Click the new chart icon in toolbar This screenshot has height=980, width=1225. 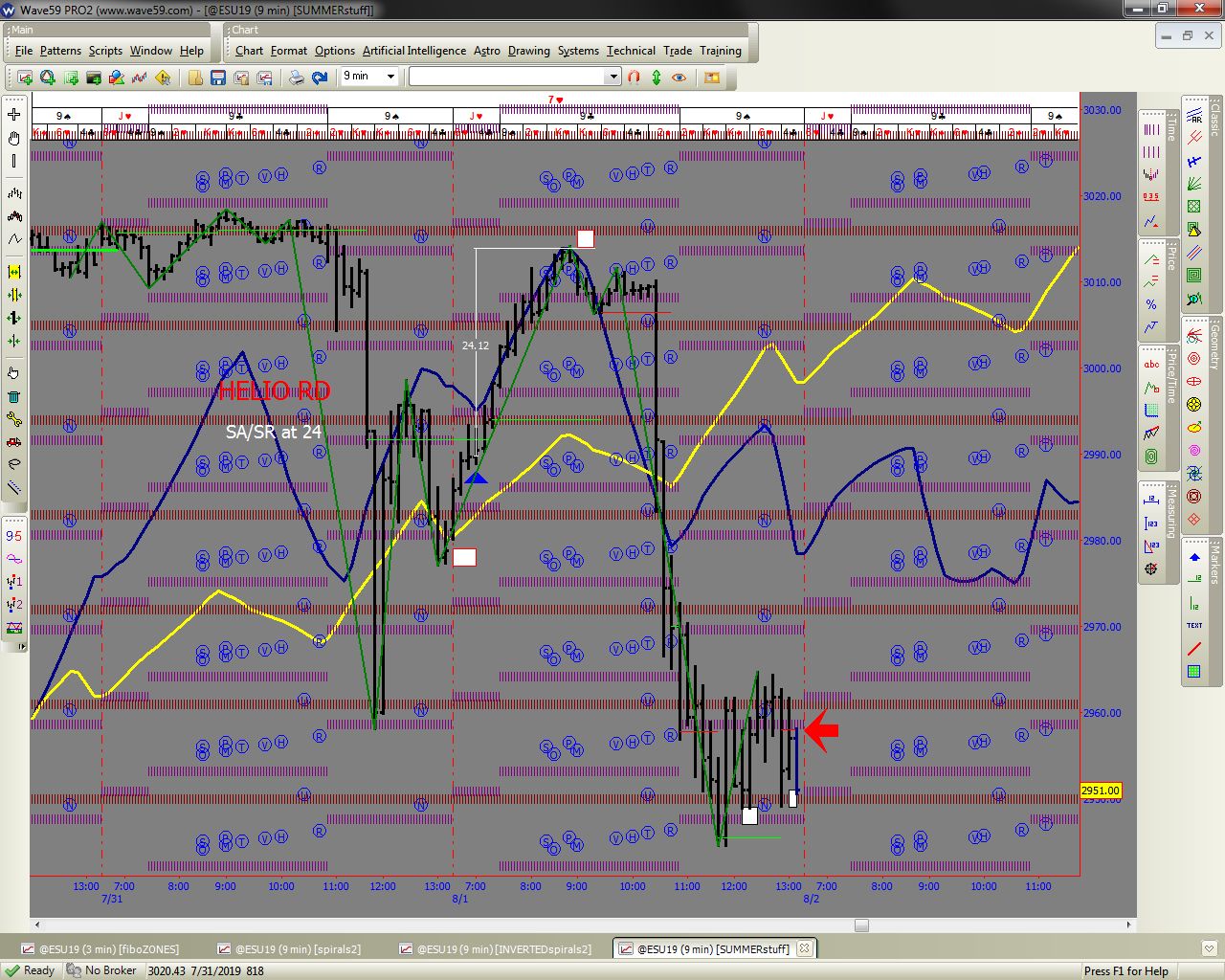tap(25, 78)
